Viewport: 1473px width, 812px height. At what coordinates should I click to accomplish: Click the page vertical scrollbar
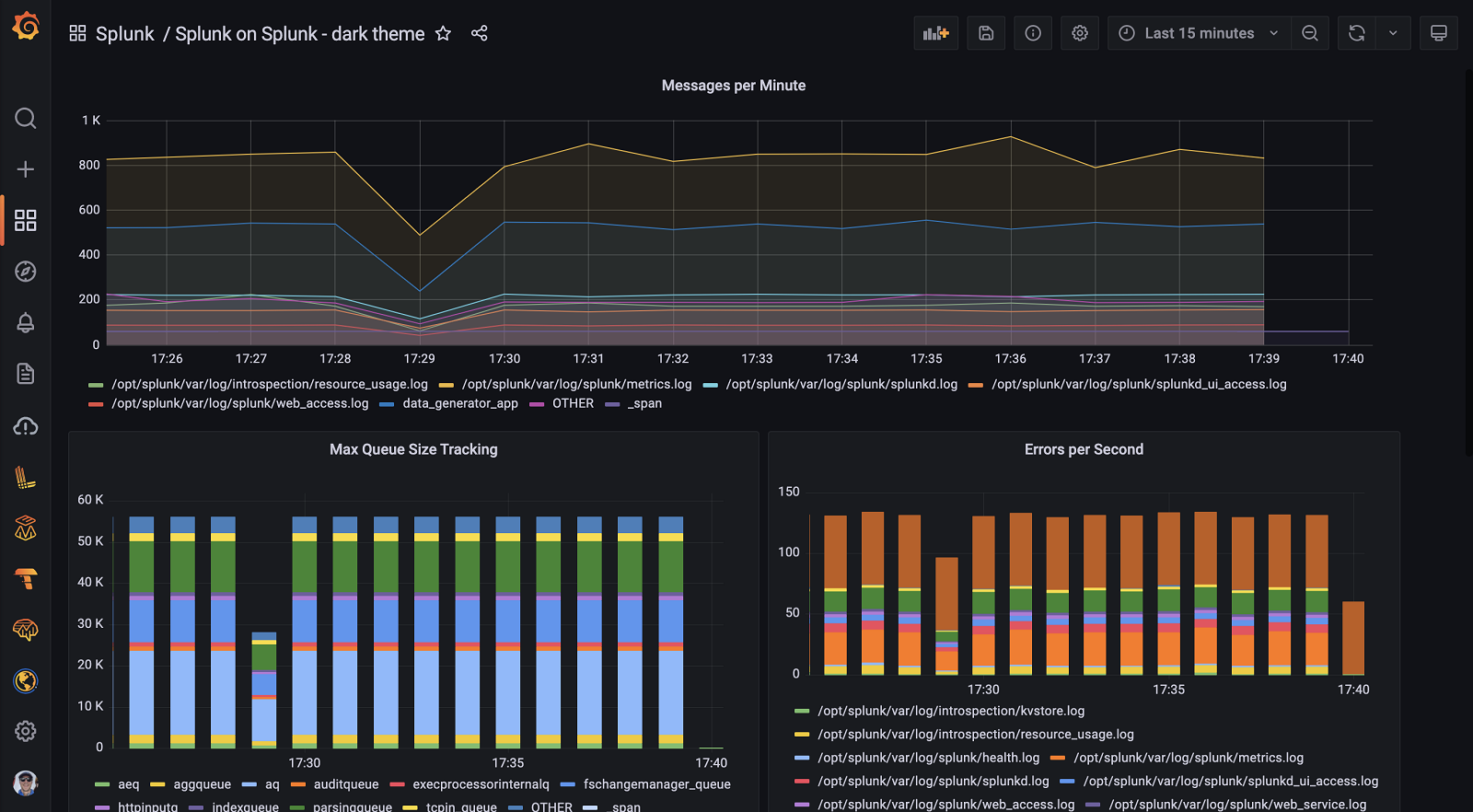click(x=1467, y=262)
